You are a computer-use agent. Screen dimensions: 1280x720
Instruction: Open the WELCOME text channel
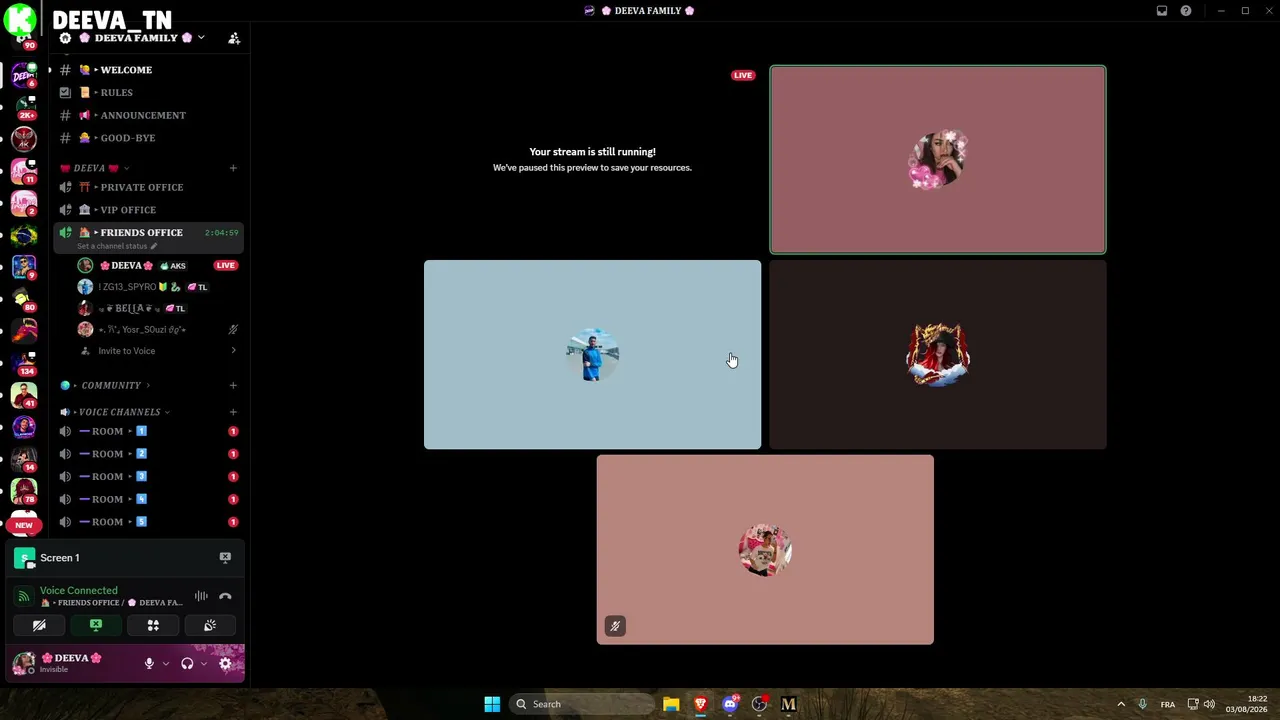148,70
